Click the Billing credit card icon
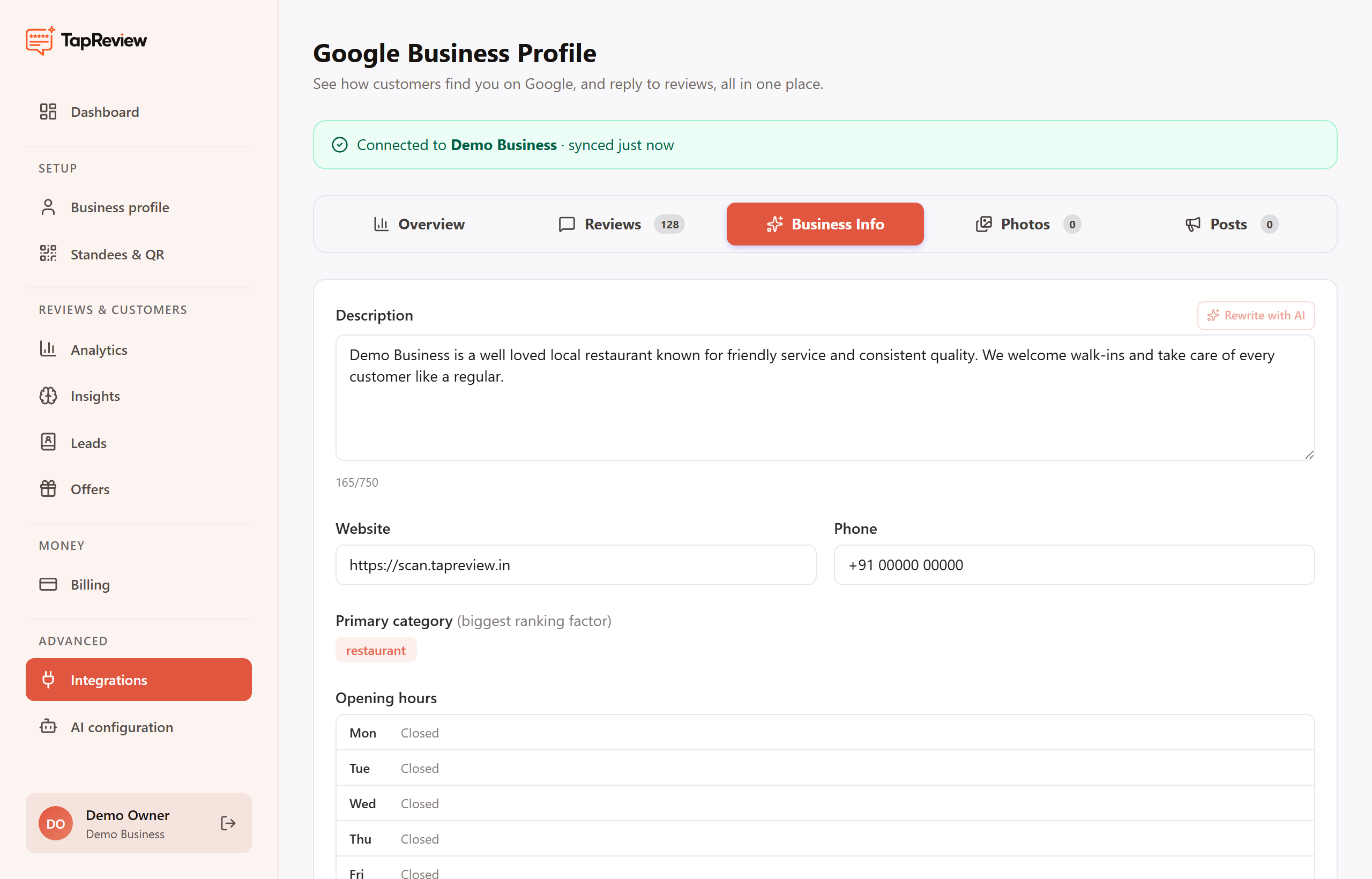This screenshot has width=1372, height=879. [x=48, y=584]
